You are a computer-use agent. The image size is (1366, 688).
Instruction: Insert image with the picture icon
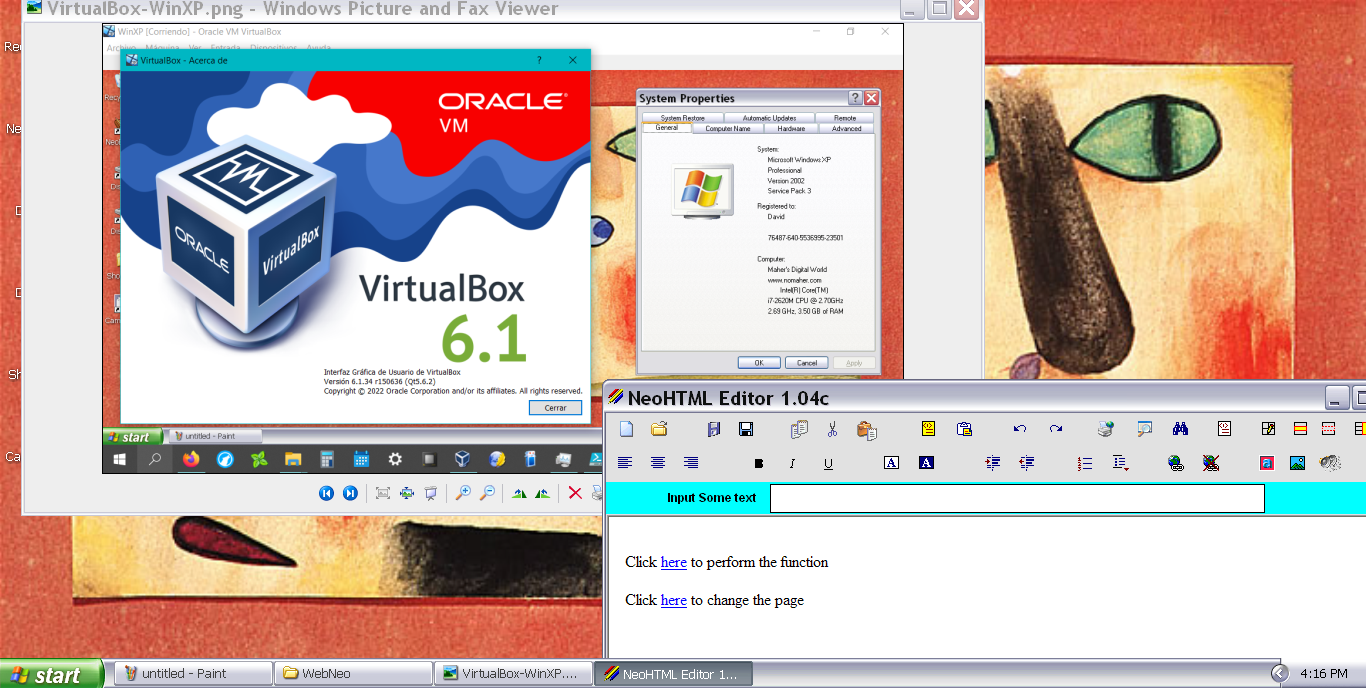[x=1297, y=463]
